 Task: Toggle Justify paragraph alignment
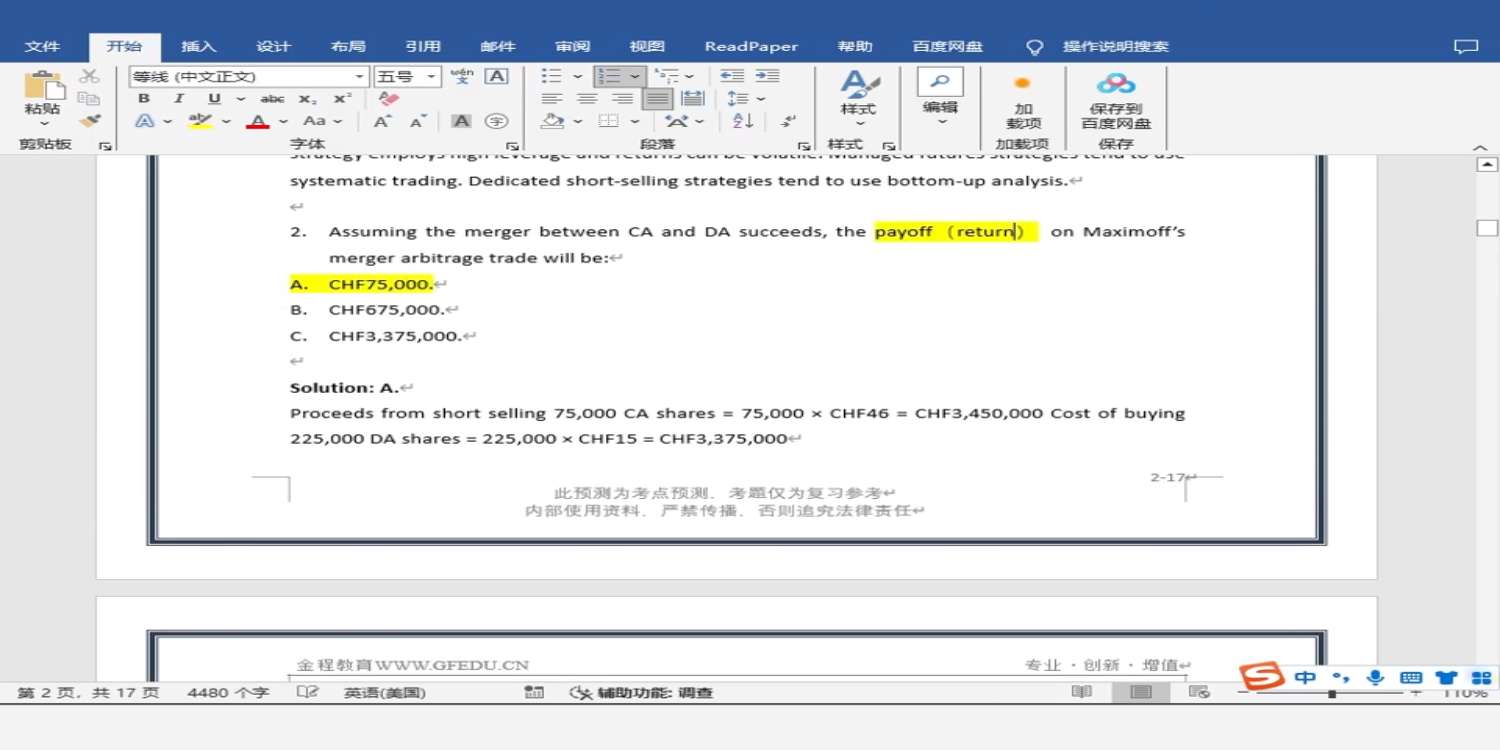[x=657, y=98]
